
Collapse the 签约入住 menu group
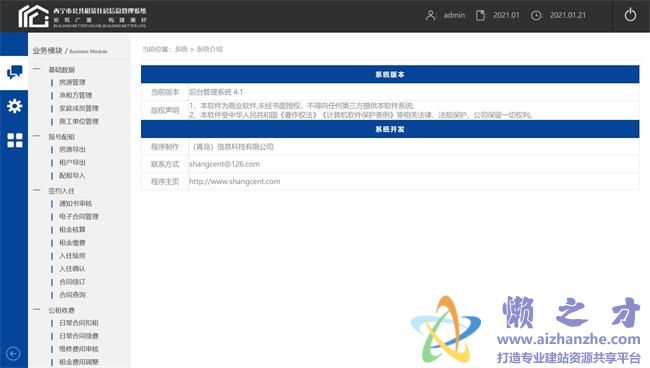[37, 191]
